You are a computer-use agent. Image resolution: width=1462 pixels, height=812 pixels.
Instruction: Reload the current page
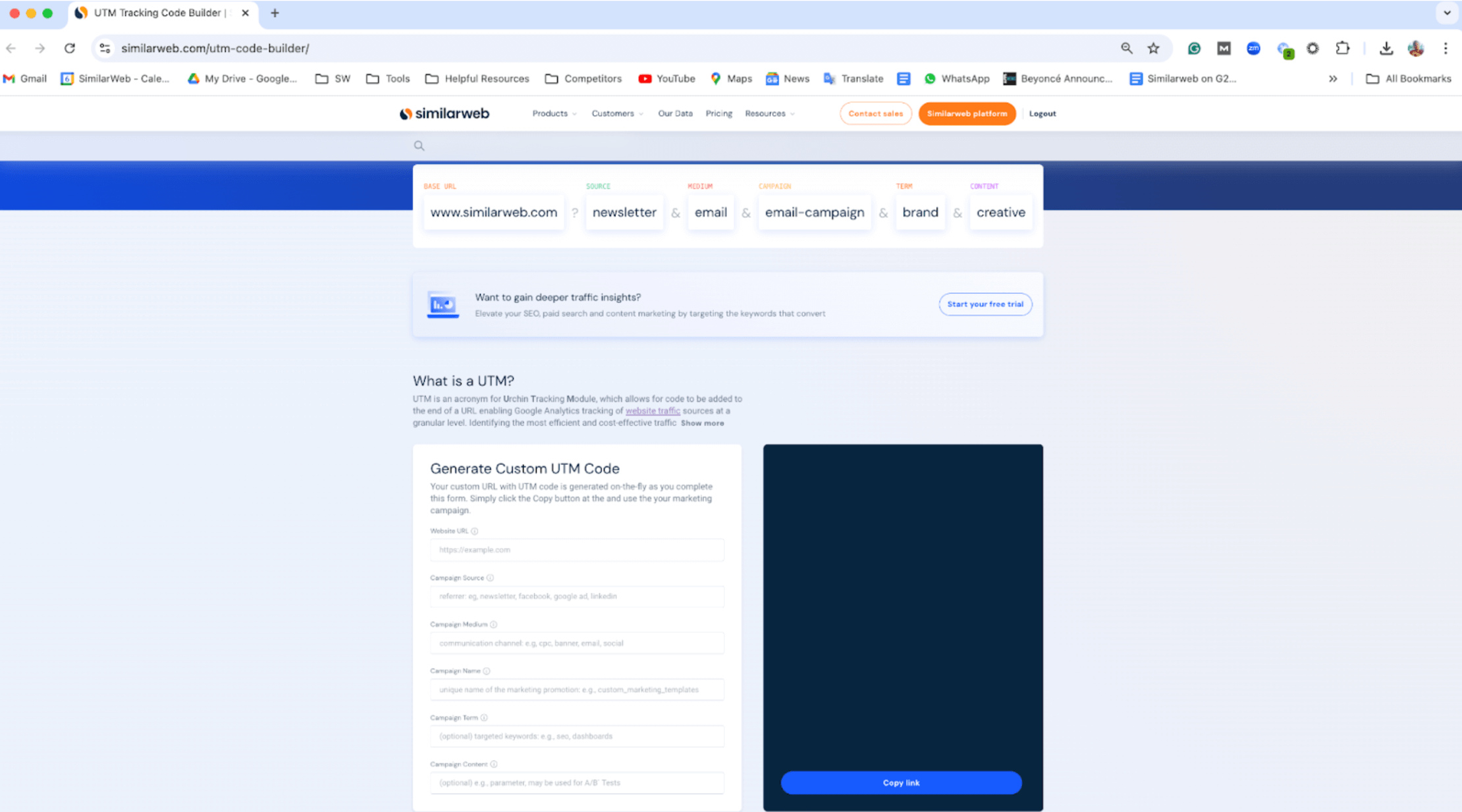(70, 48)
